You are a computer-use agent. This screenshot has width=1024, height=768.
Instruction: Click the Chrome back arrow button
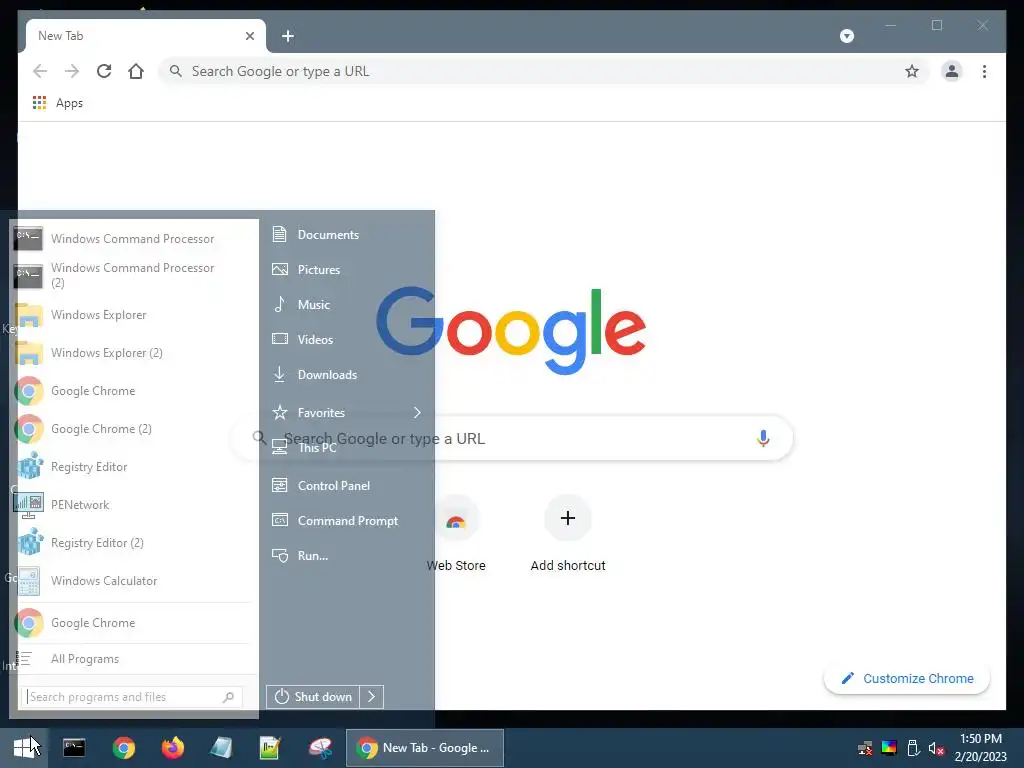point(40,71)
